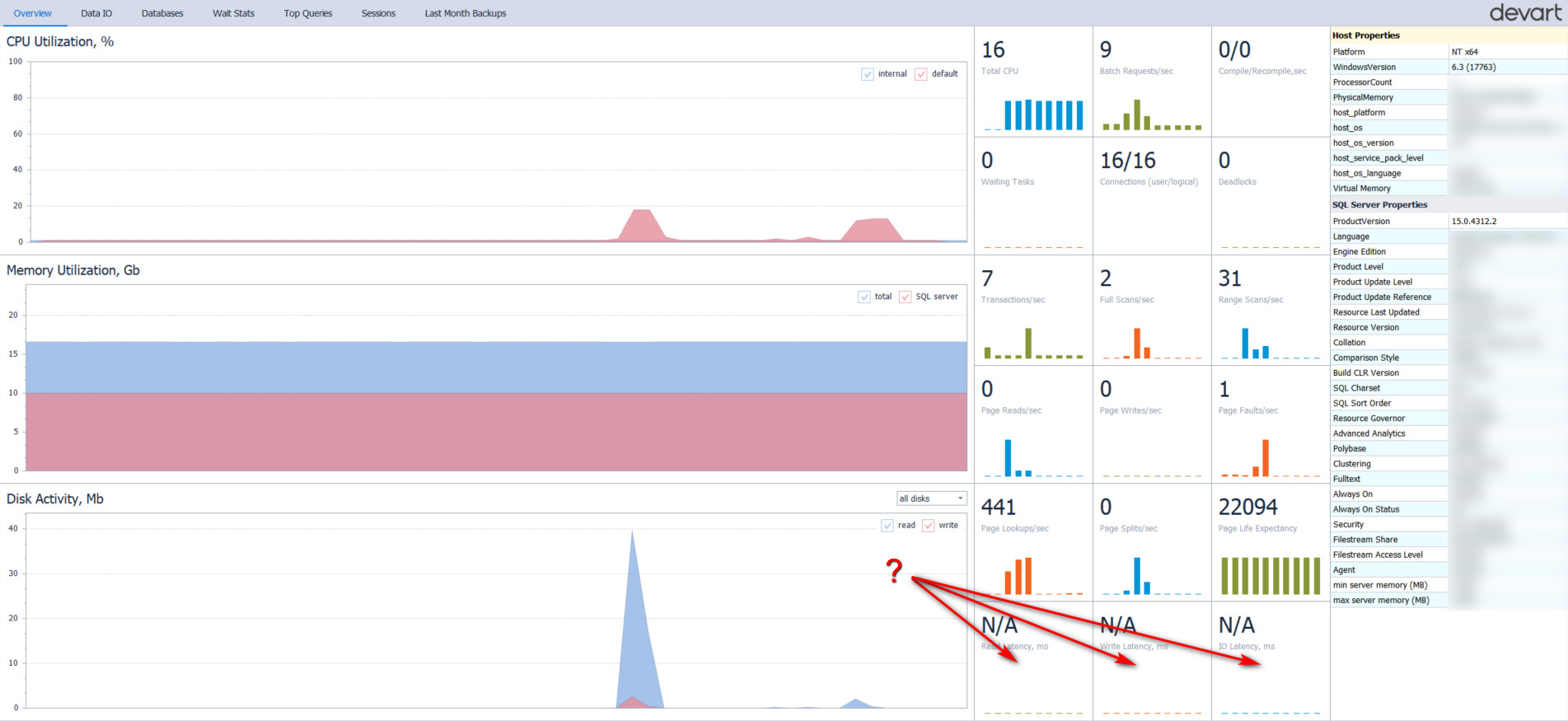
Task: Click the Page Lookups/sec sparkline chart
Action: pyautogui.click(x=1034, y=576)
